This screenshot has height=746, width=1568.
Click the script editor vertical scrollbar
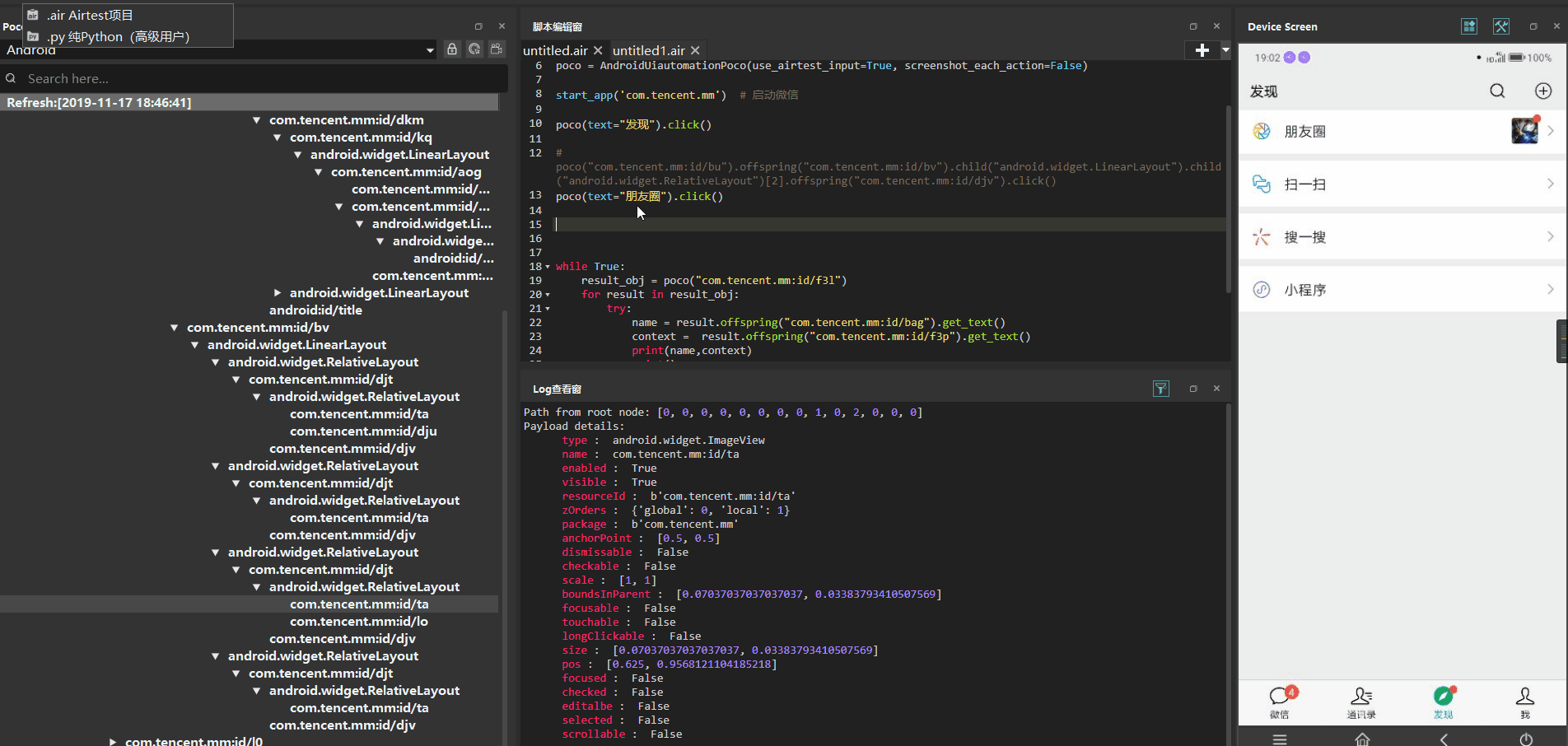click(1228, 198)
